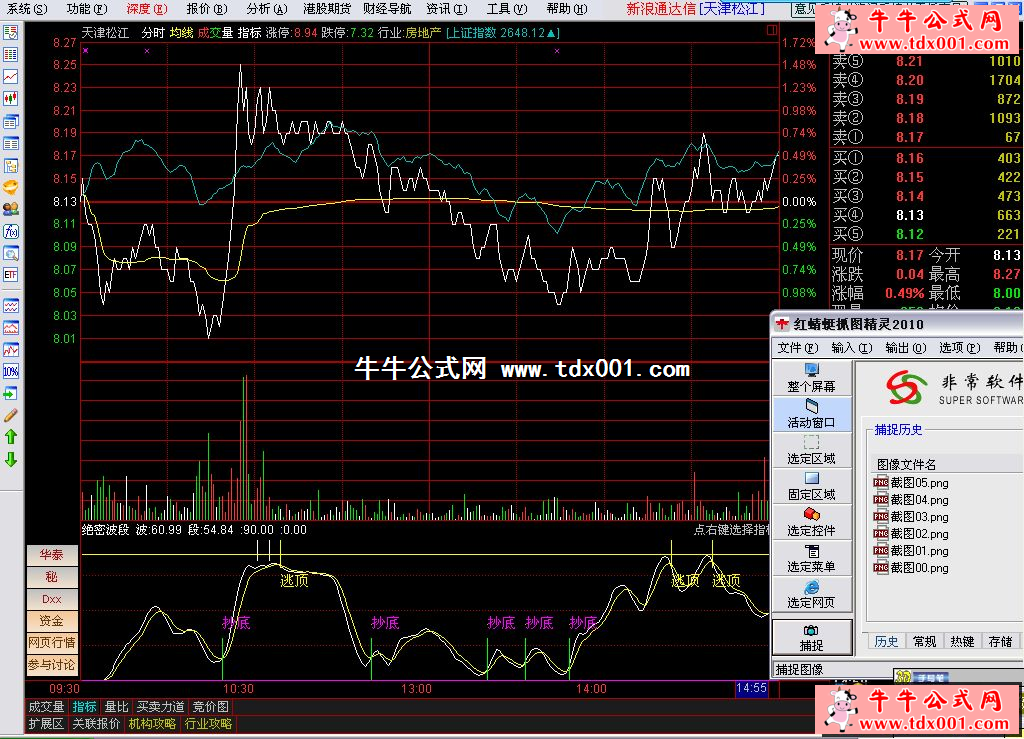Screen dimensions: 1024x739
Task: Click the 10% icon in left sidebar
Action: 10,371
